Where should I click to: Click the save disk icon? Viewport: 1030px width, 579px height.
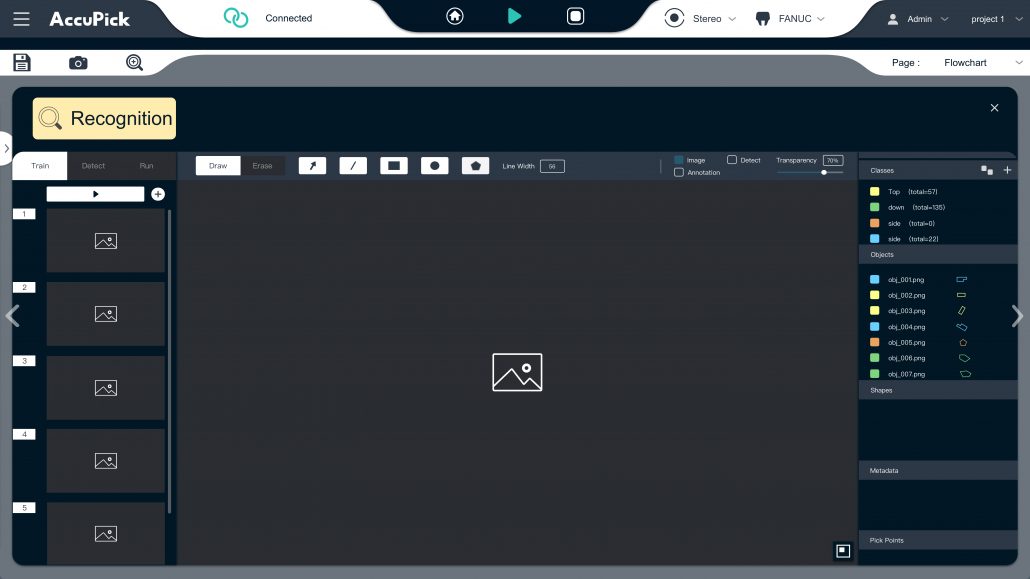click(x=22, y=63)
